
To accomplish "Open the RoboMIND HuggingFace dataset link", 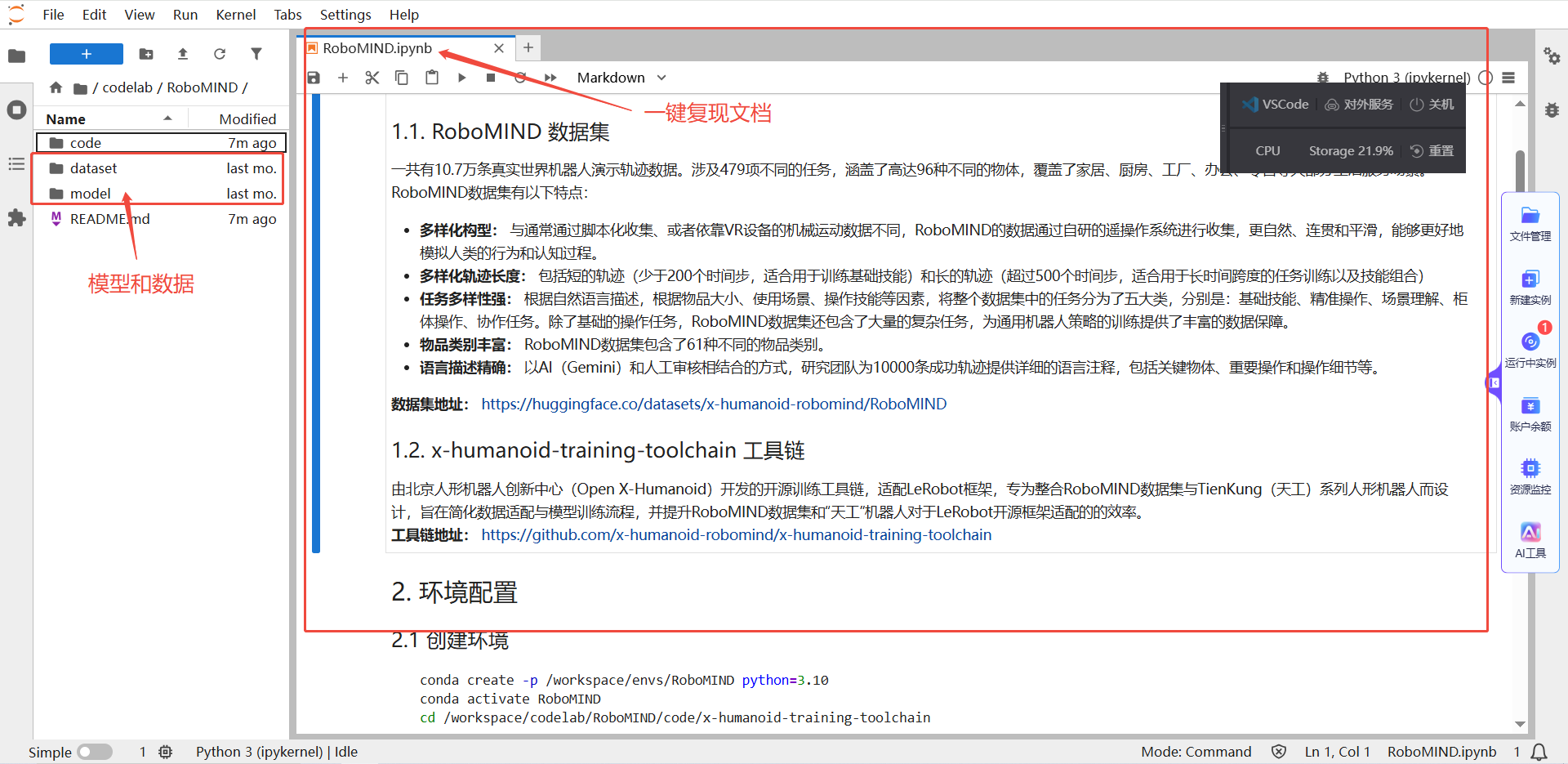I will coord(714,404).
